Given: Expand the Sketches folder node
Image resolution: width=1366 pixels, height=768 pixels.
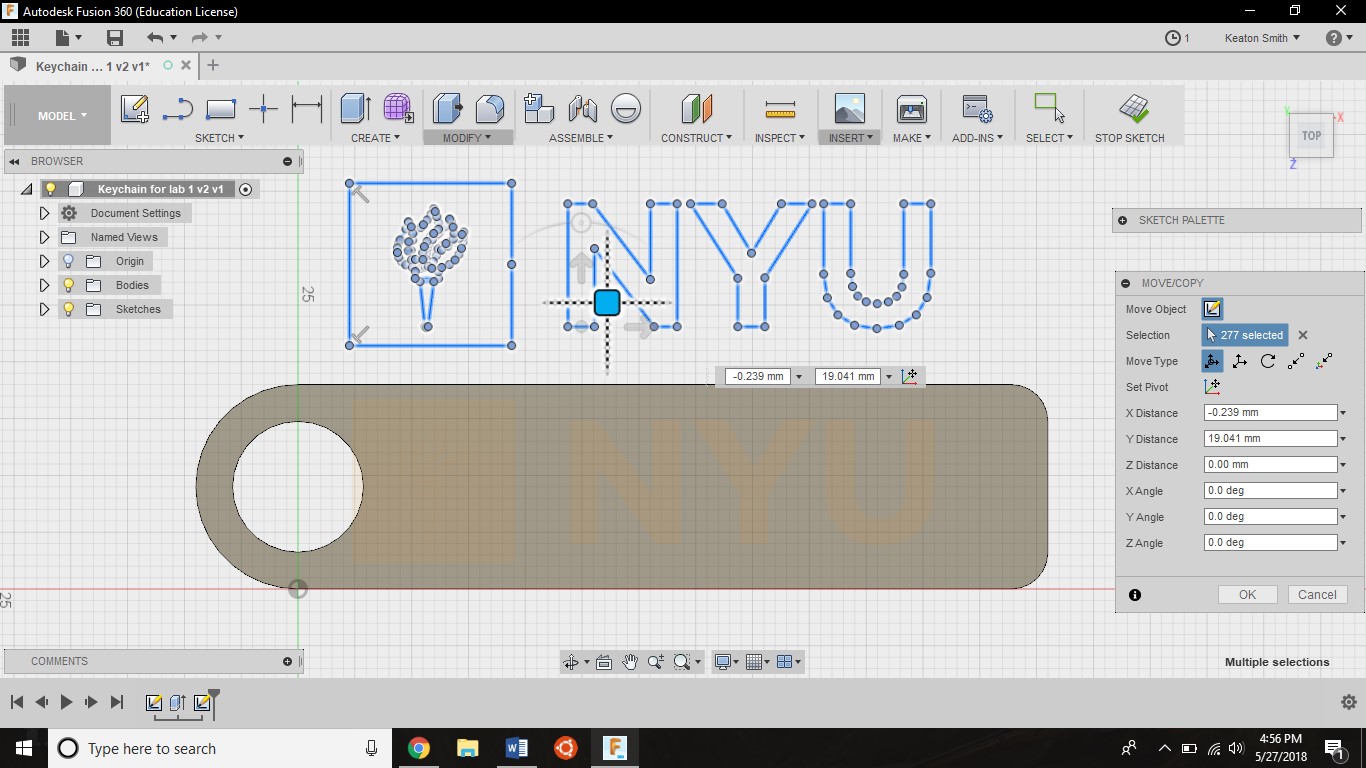Looking at the screenshot, I should [x=44, y=309].
